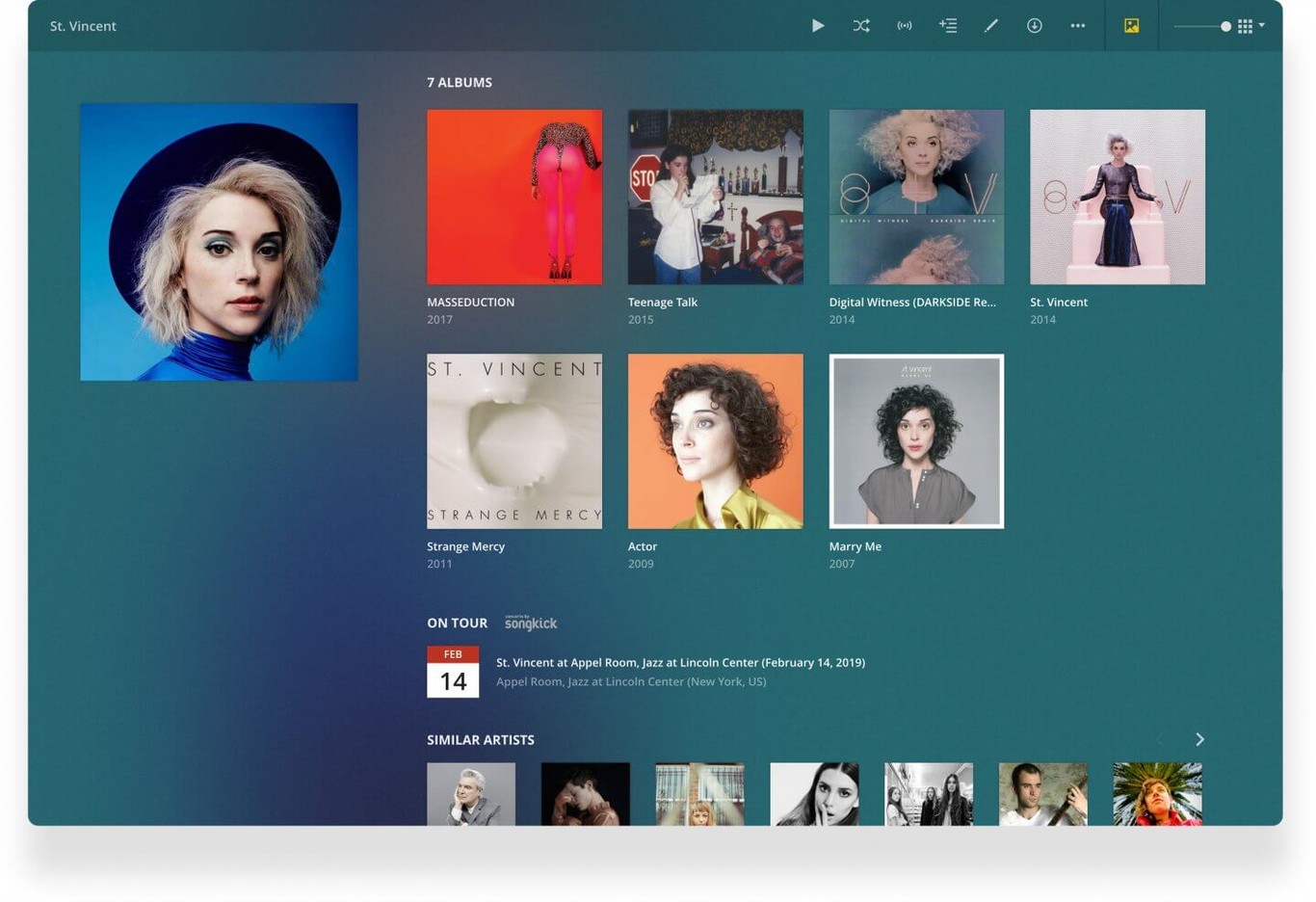Open the grid view mode dropdown
This screenshot has width=1316, height=902.
click(x=1250, y=26)
